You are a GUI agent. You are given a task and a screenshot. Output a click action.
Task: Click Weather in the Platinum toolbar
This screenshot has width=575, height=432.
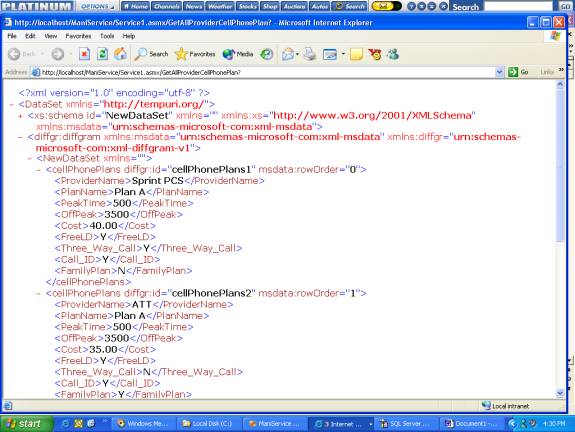pos(220,6)
